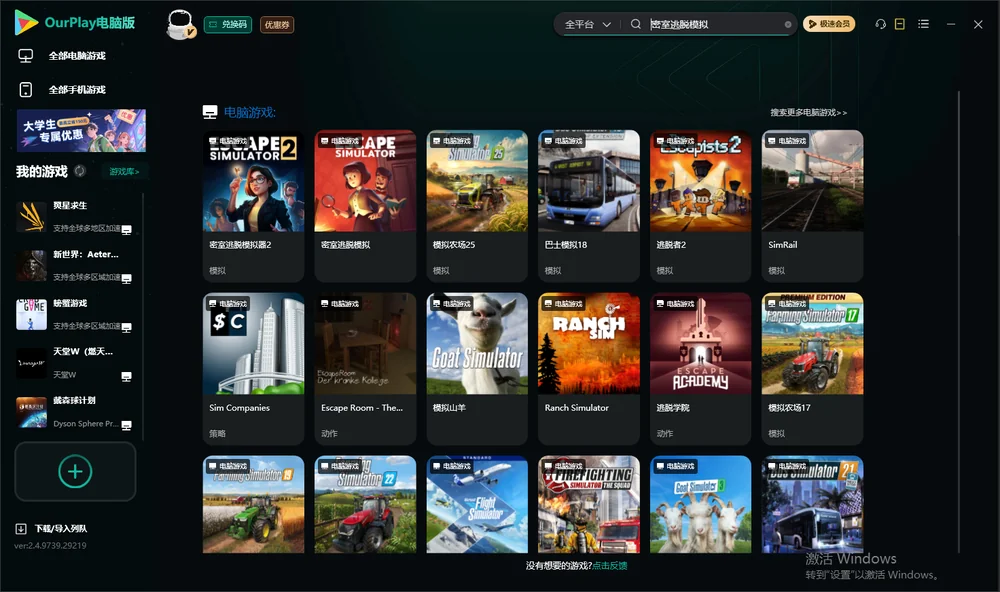This screenshot has height=592, width=1000.
Task: Open the 优惠券 coupon button
Action: [x=277, y=24]
